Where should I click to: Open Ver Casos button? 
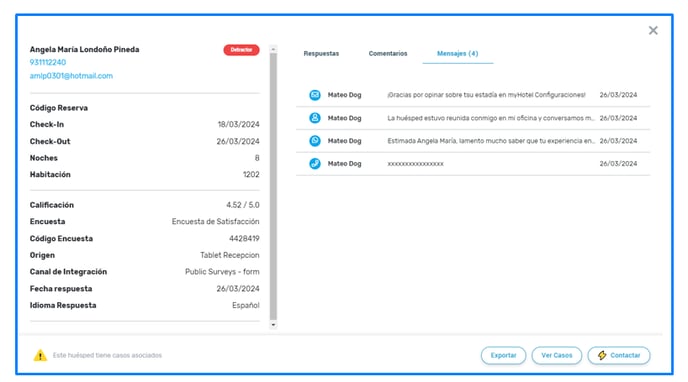point(556,355)
